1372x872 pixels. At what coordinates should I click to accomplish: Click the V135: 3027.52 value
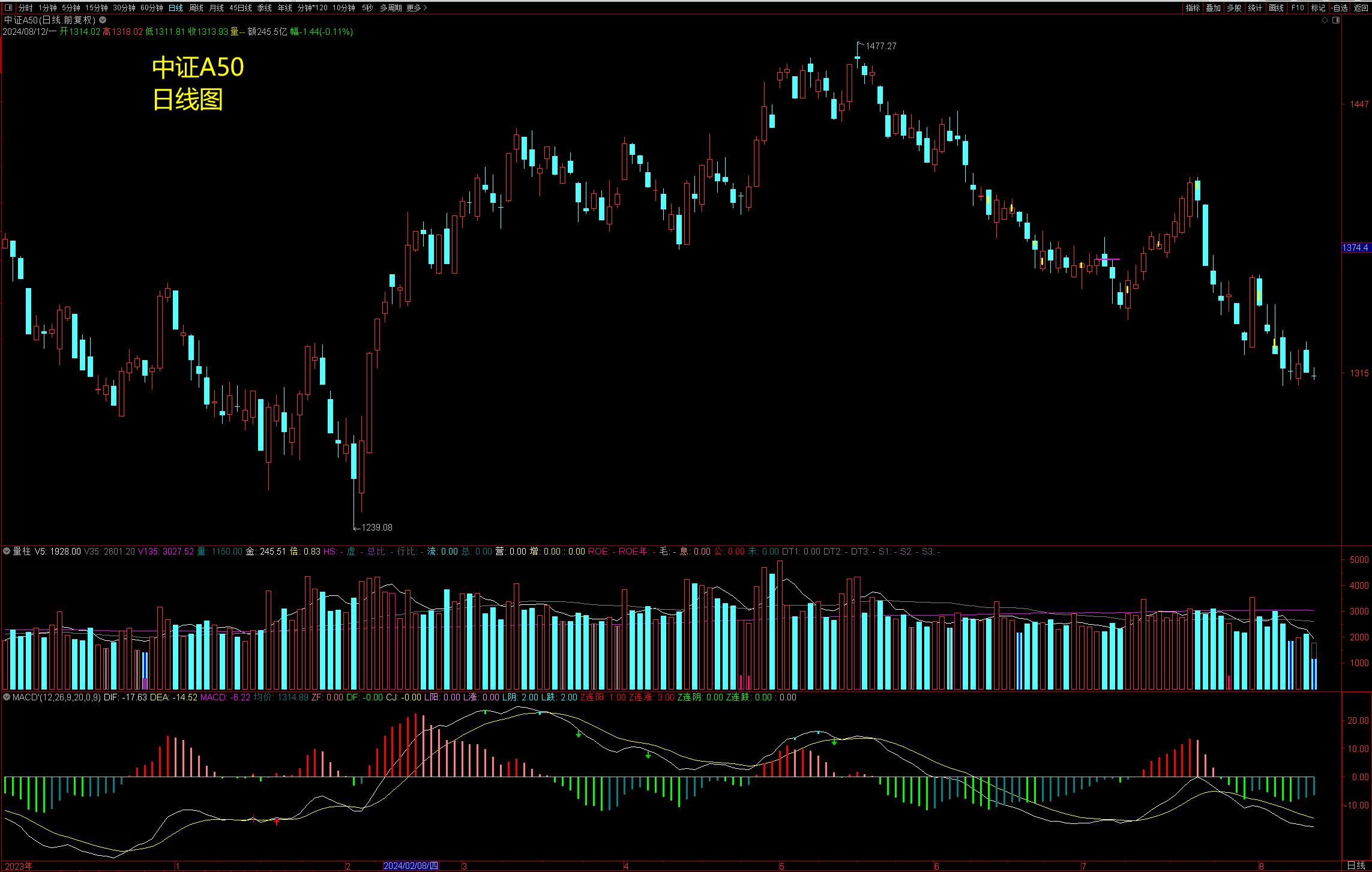[166, 551]
